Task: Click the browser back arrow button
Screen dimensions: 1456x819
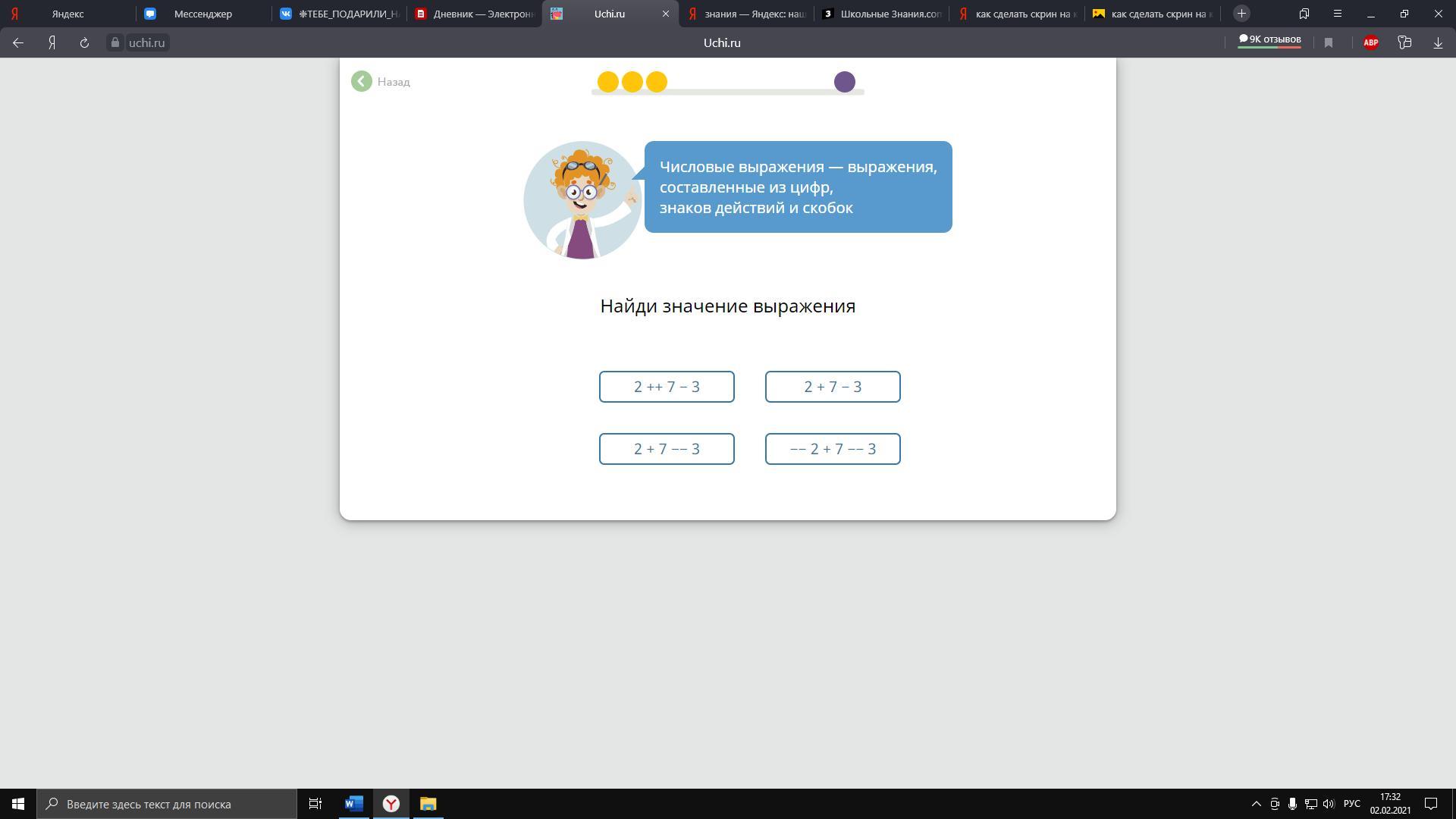Action: [x=18, y=43]
